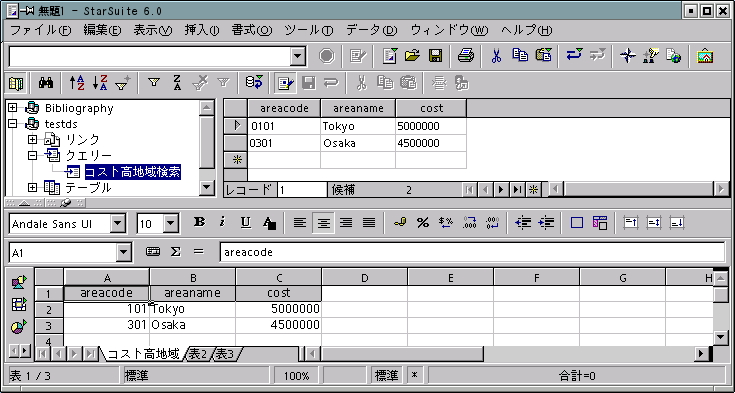Click the Sigma sum icon
This screenshot has width=735, height=393.
coord(175,252)
